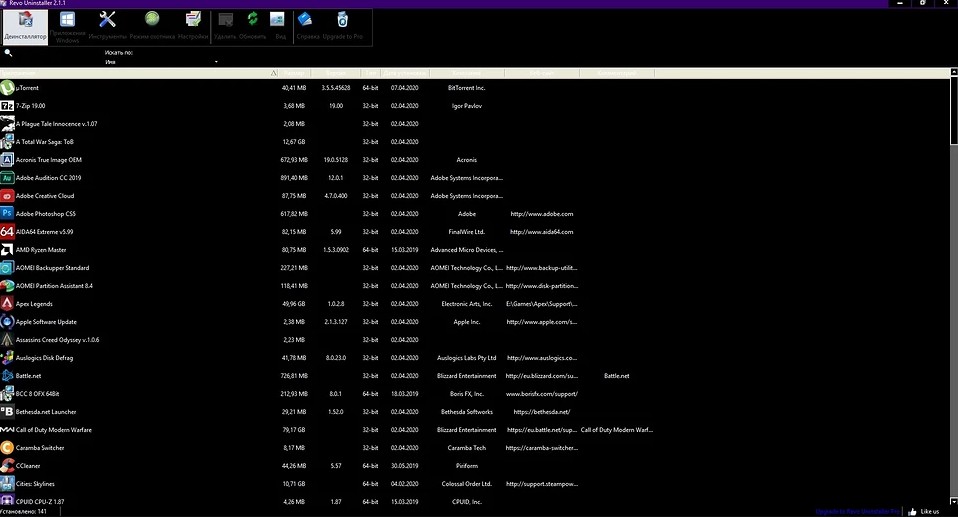
Task: Open the Деинсталлятор tool
Action: (x=25, y=26)
